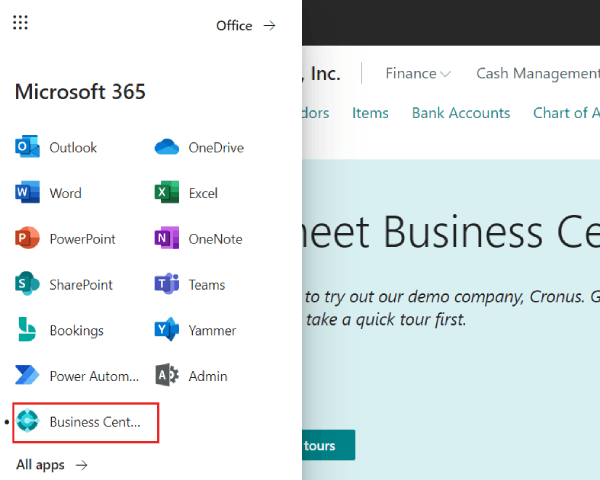Open the SharePoint app icon

click(27, 284)
